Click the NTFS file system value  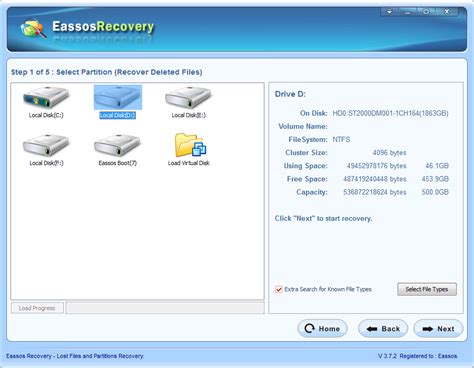[341, 140]
